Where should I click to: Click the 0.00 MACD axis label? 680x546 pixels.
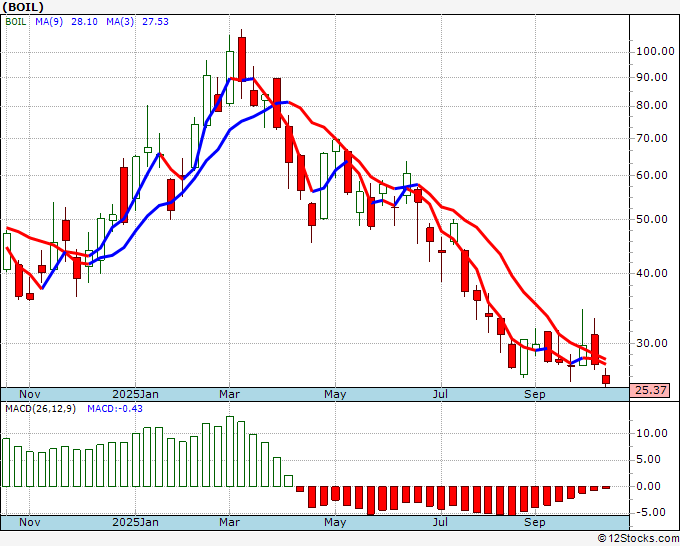[x=651, y=487]
